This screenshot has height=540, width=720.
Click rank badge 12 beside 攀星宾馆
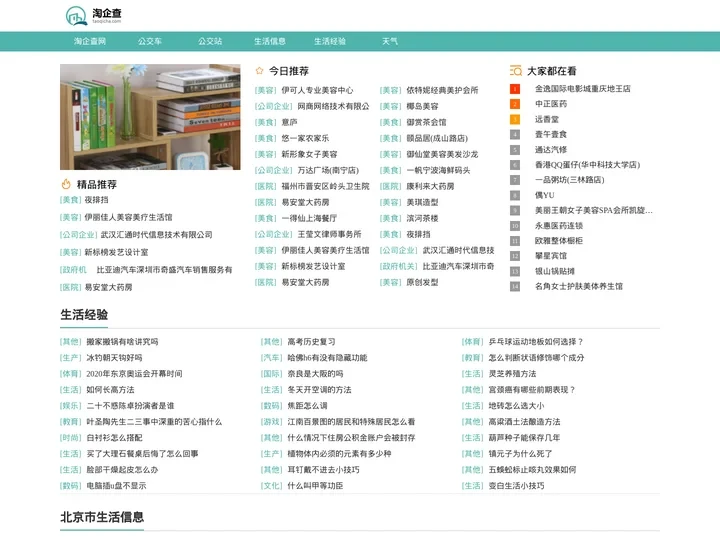(x=515, y=256)
